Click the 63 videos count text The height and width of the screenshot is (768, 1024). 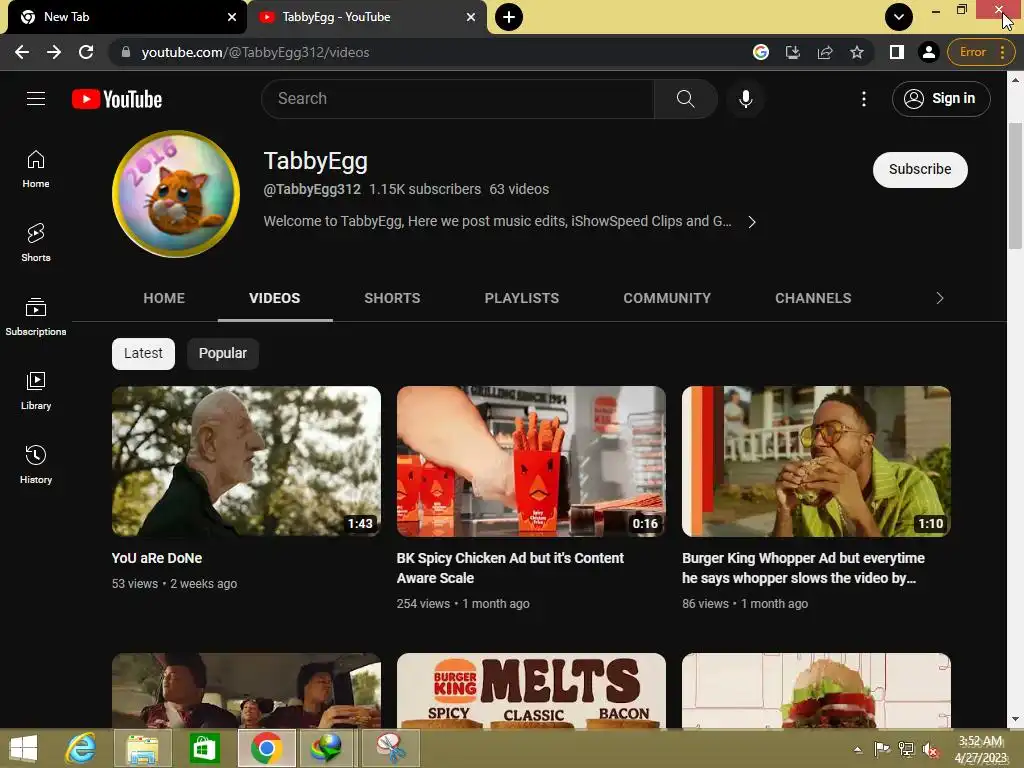519,189
